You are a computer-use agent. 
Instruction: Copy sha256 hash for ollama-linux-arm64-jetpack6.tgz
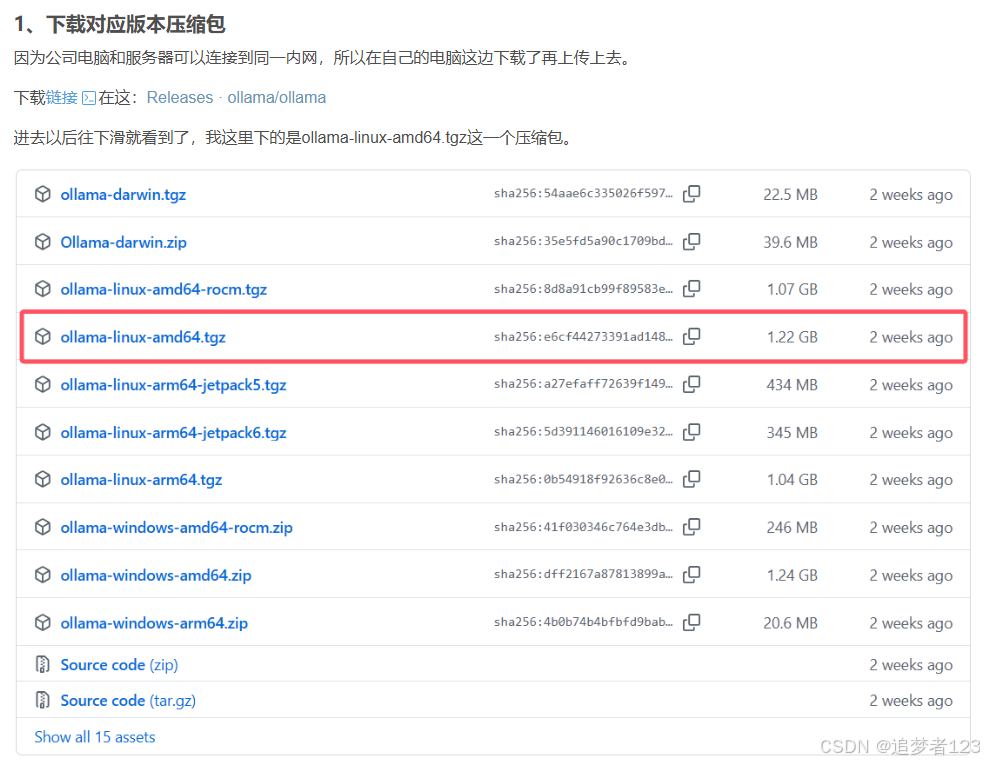click(692, 432)
